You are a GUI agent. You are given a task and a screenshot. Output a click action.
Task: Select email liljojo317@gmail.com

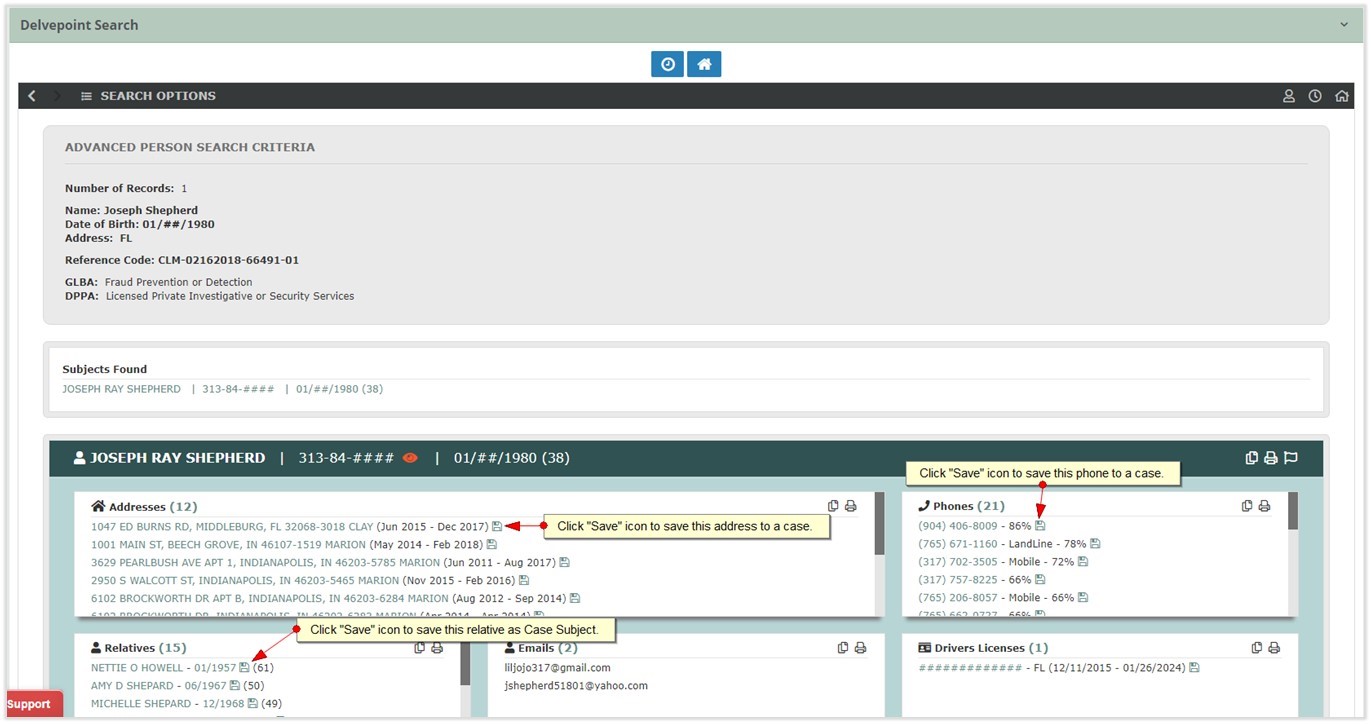[x=558, y=668]
